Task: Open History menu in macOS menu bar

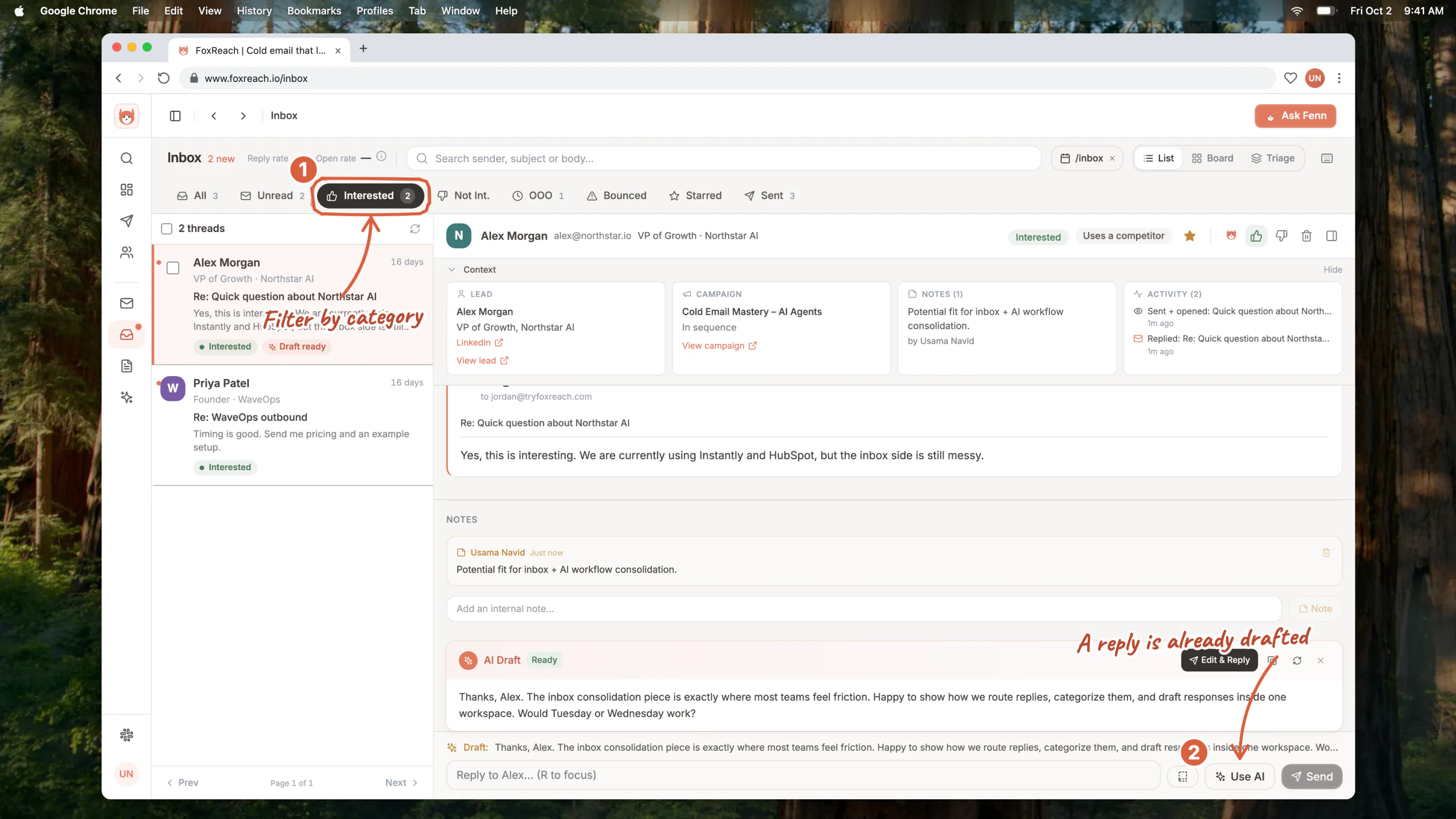Action: pos(254,11)
